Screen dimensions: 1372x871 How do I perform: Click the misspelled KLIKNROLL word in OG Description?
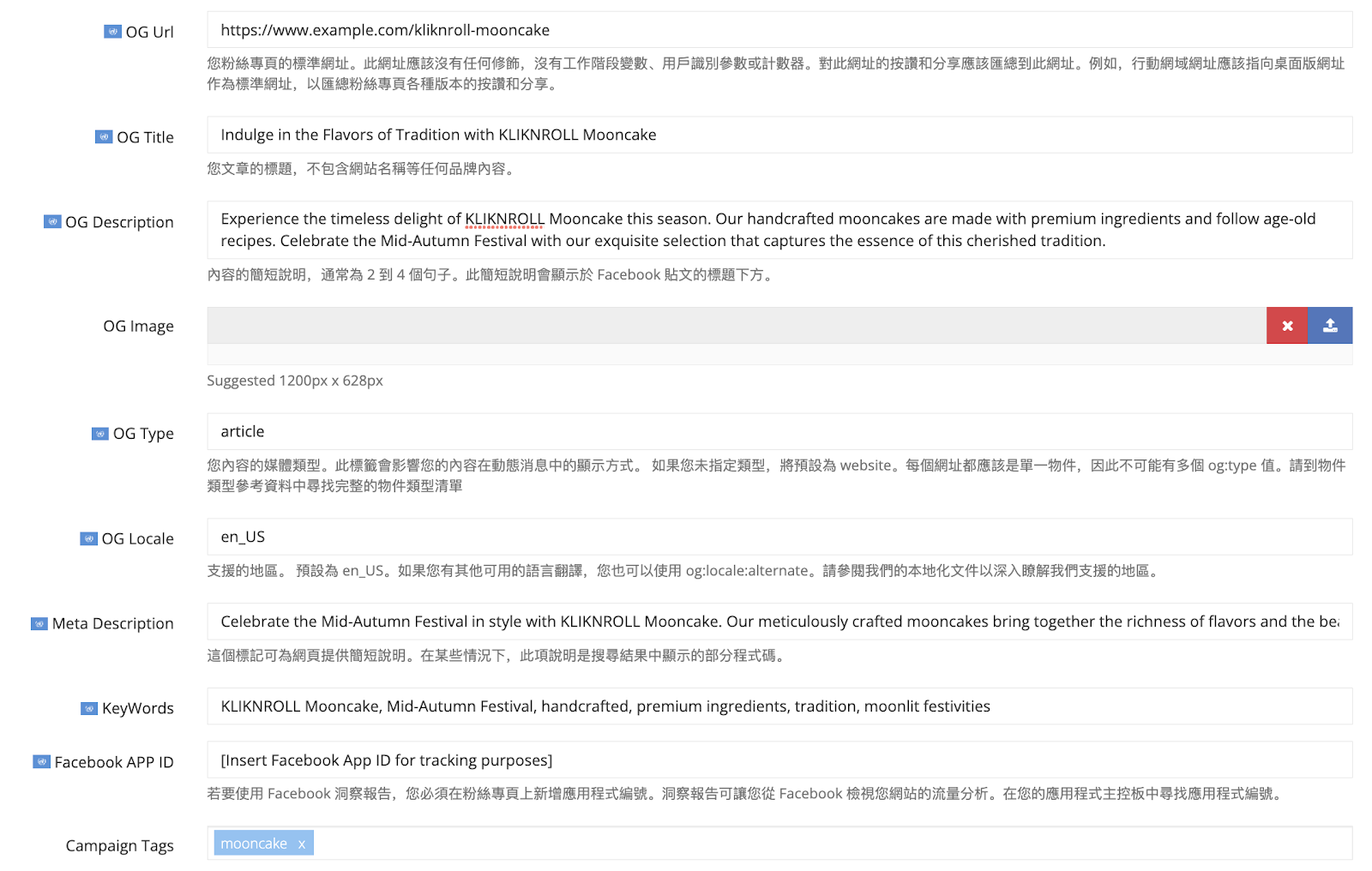click(x=505, y=219)
